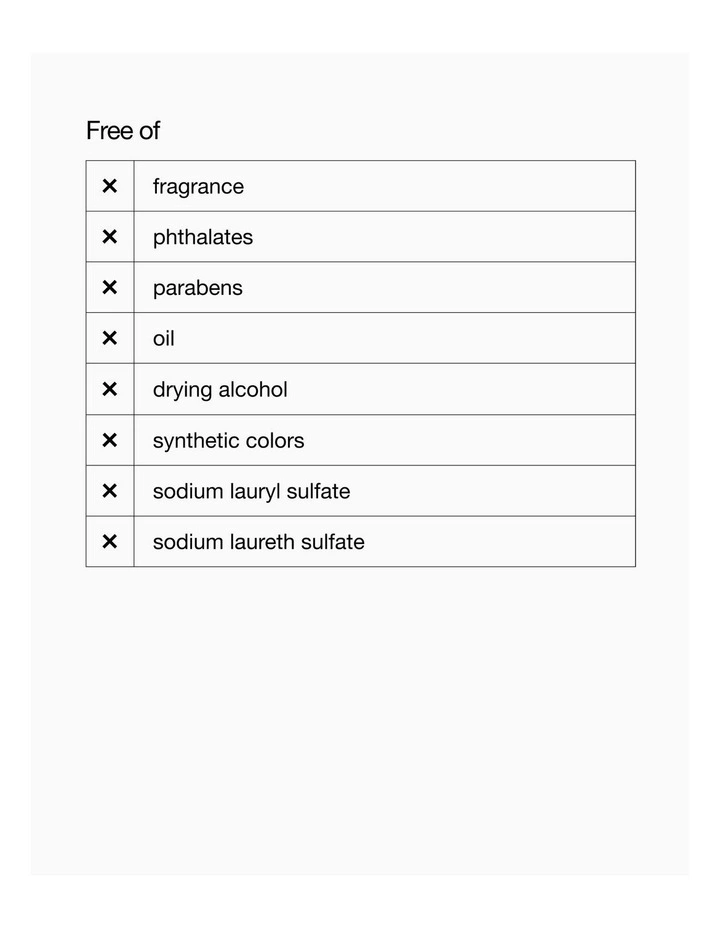Click the 'Free of' heading

coord(123,130)
